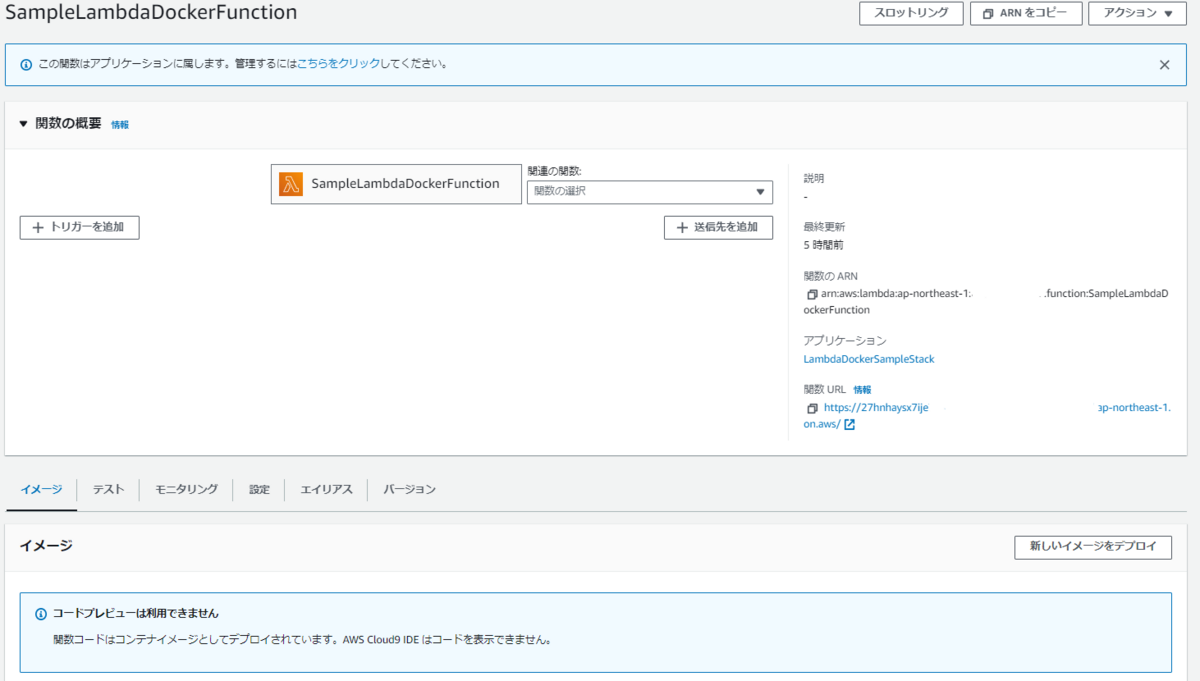Open function URL via the external link icon
The width and height of the screenshot is (1200, 681).
848,424
